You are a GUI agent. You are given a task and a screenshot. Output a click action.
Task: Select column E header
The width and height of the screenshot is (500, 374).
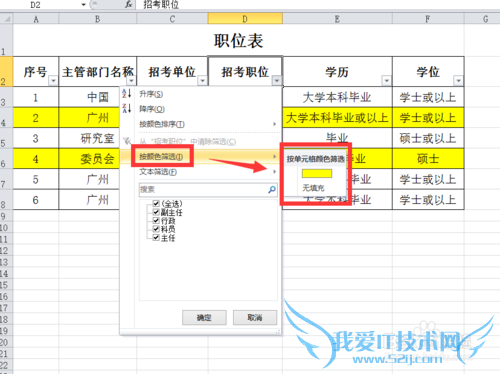[x=337, y=19]
